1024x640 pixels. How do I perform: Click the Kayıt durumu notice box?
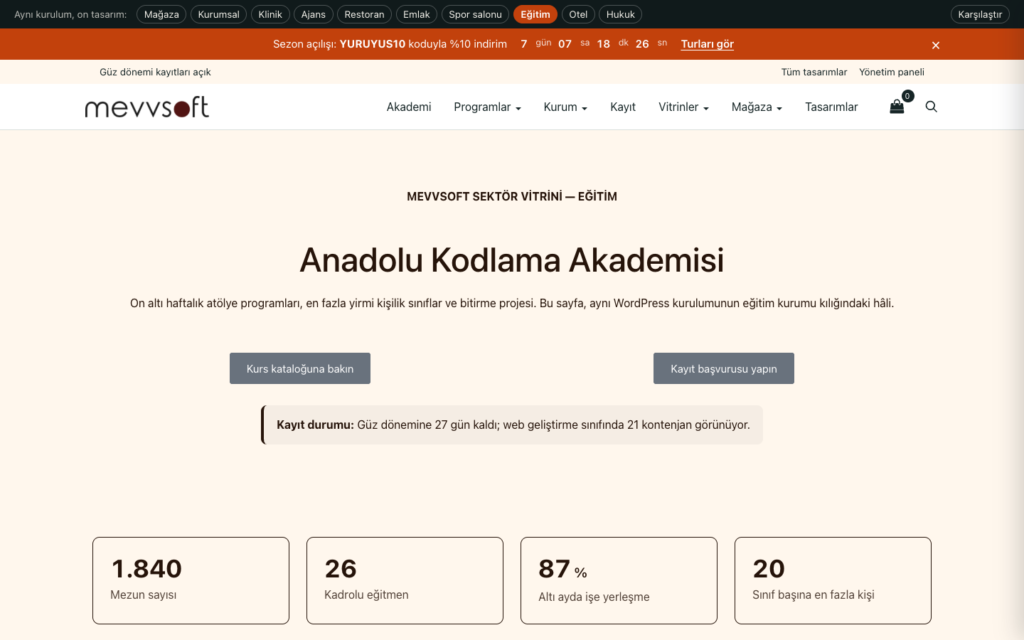(x=512, y=424)
